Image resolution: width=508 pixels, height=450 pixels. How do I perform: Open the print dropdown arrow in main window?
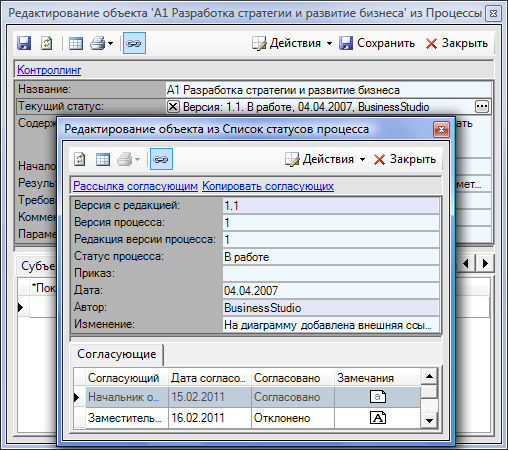(x=110, y=43)
